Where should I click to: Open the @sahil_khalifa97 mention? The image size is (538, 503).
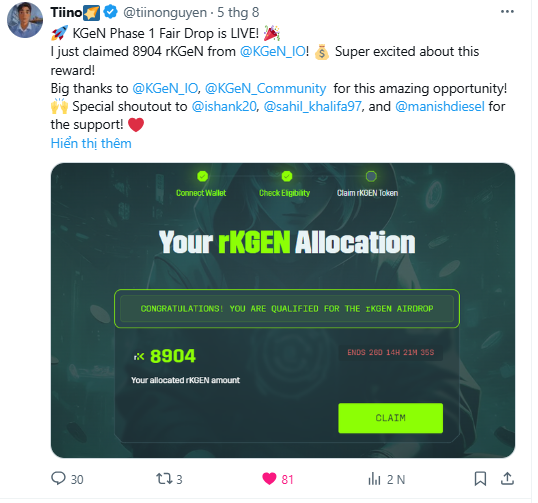point(312,107)
